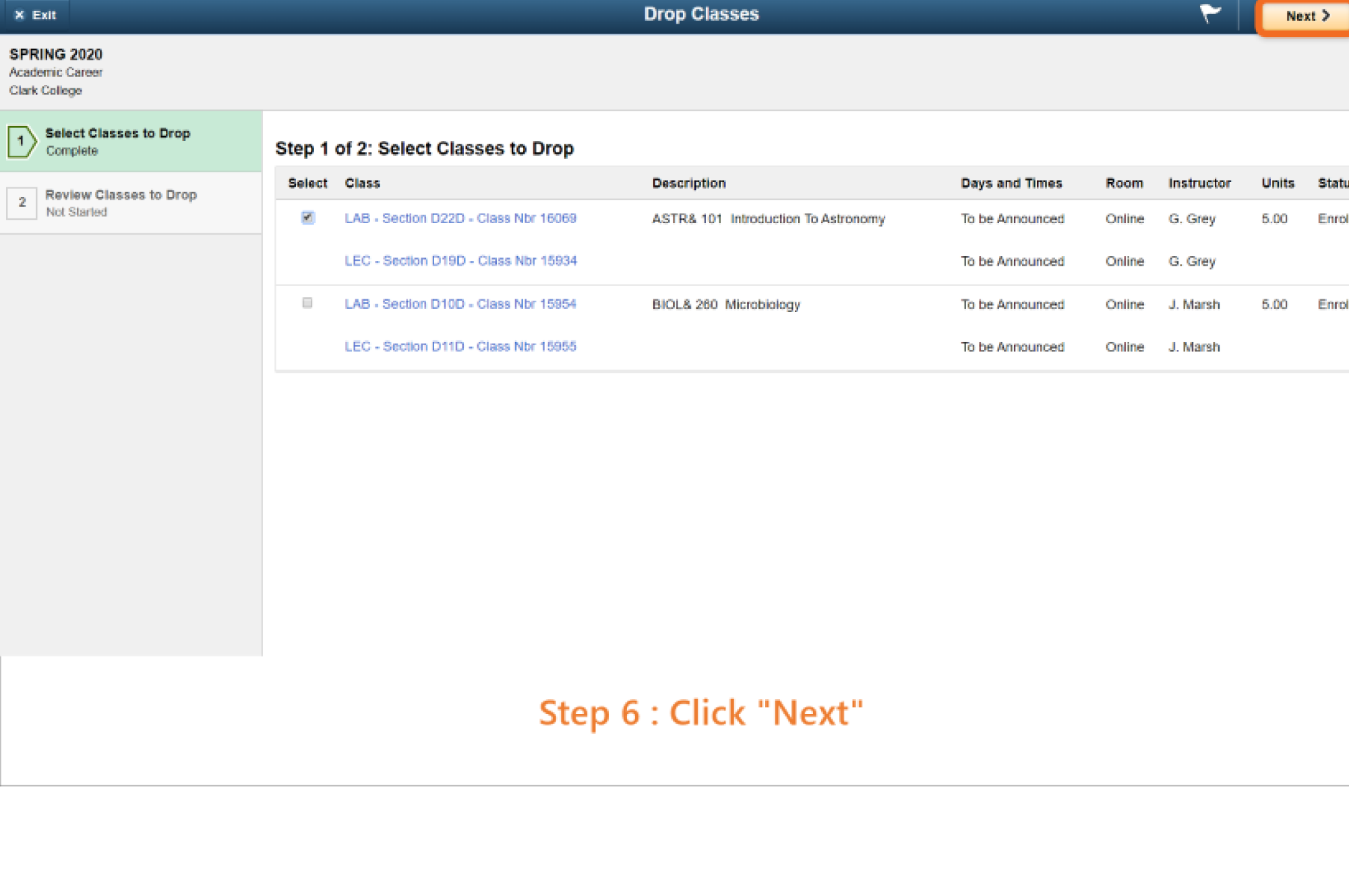Open LAB Section D10D Class Nbr 15954 link
The height and width of the screenshot is (896, 1349).
[x=460, y=304]
